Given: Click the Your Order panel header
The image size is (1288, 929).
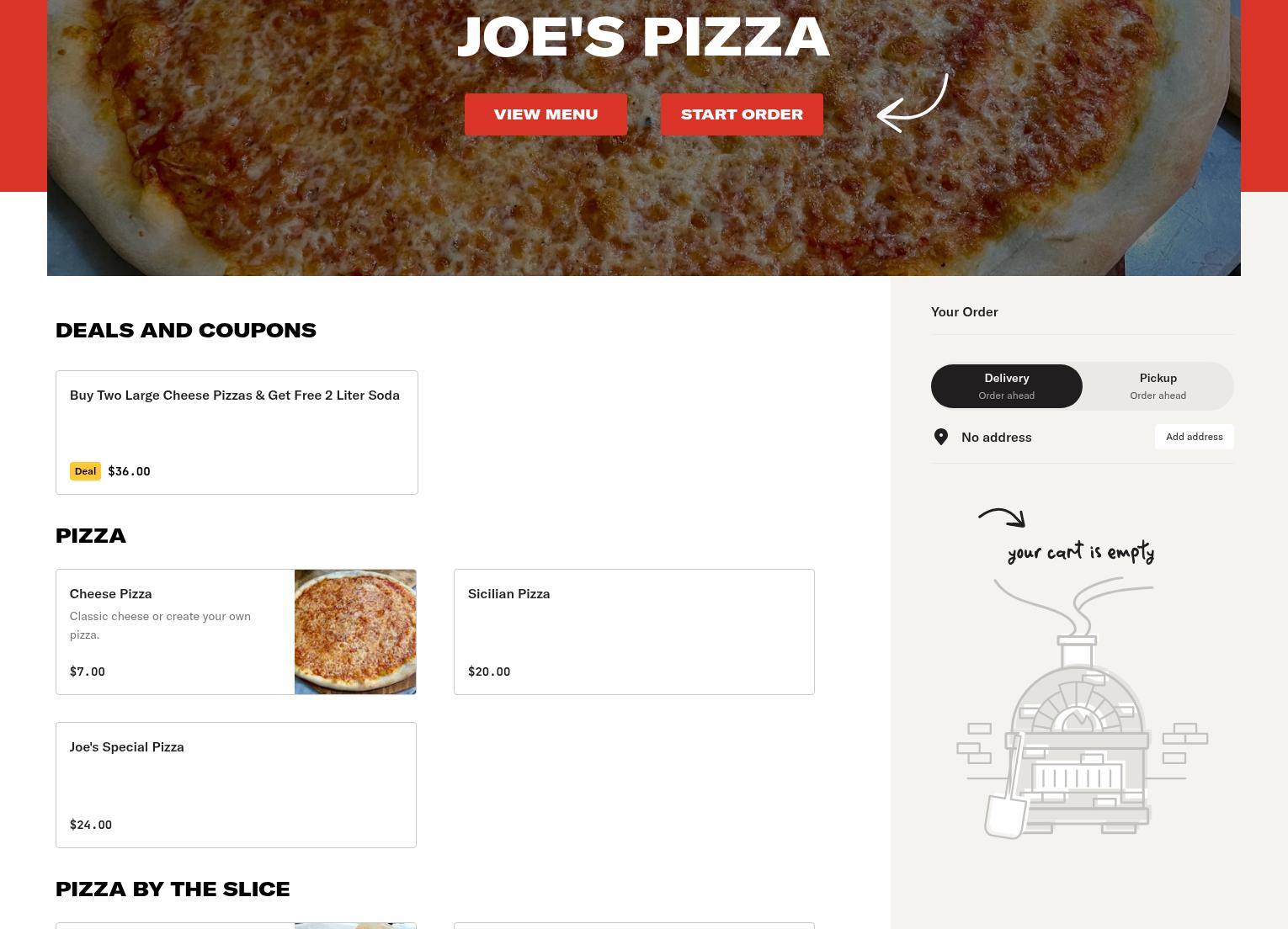Looking at the screenshot, I should pyautogui.click(x=965, y=311).
